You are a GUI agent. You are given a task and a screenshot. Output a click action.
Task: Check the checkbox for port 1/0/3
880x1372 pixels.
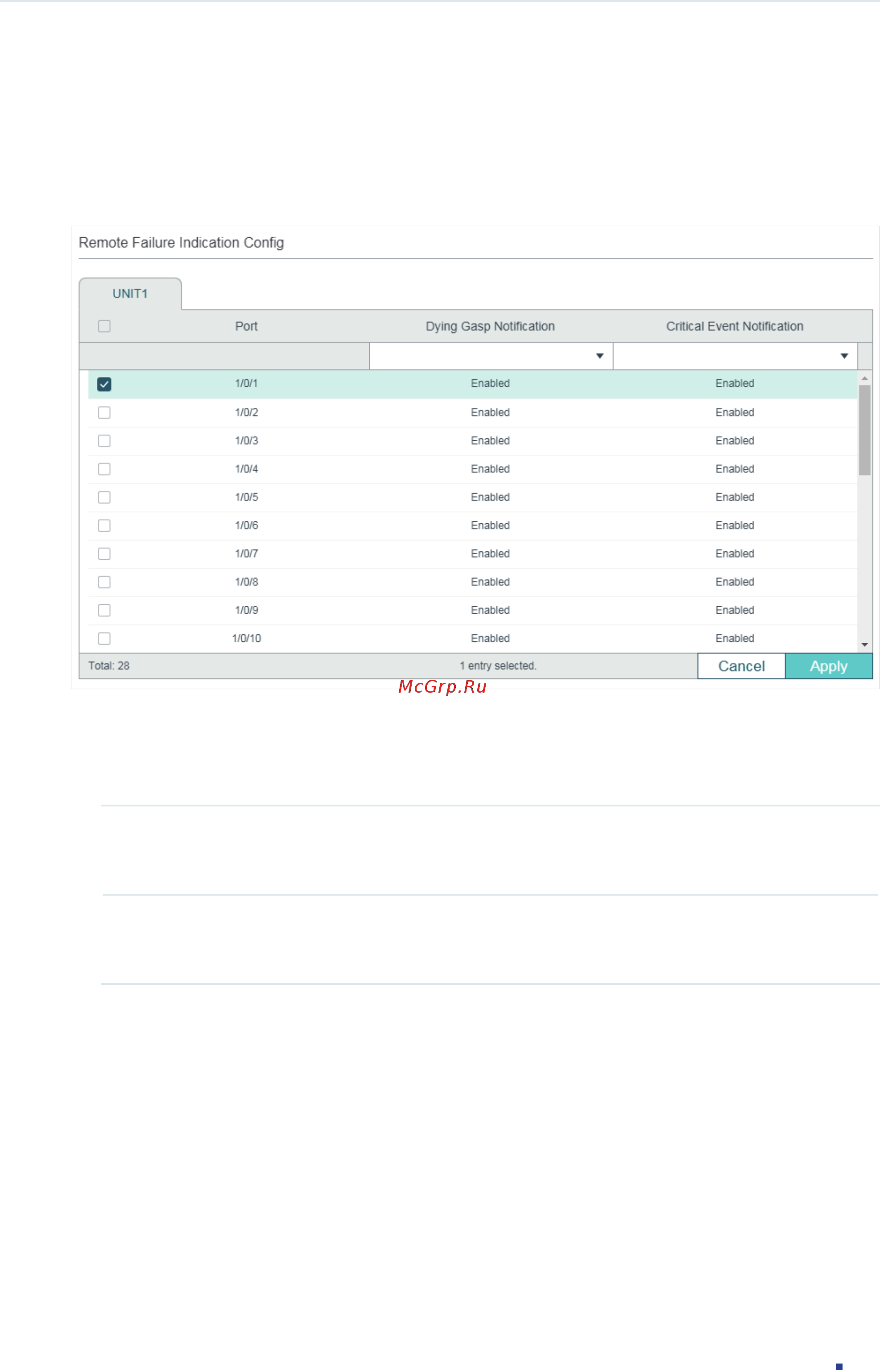pyautogui.click(x=104, y=441)
